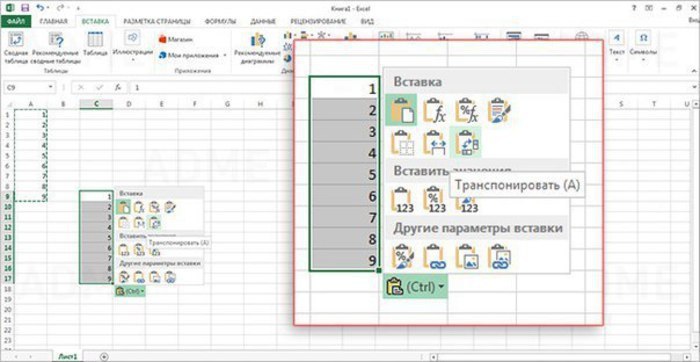Select column H header

click(260, 104)
